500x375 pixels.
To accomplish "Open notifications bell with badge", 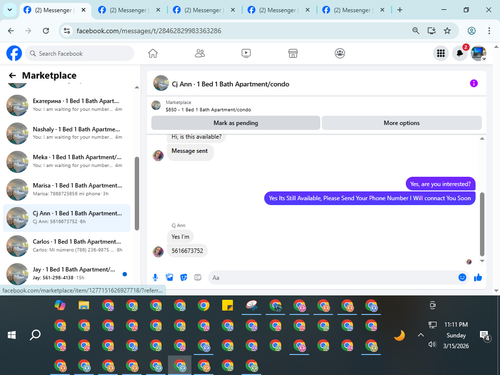I will point(460,53).
